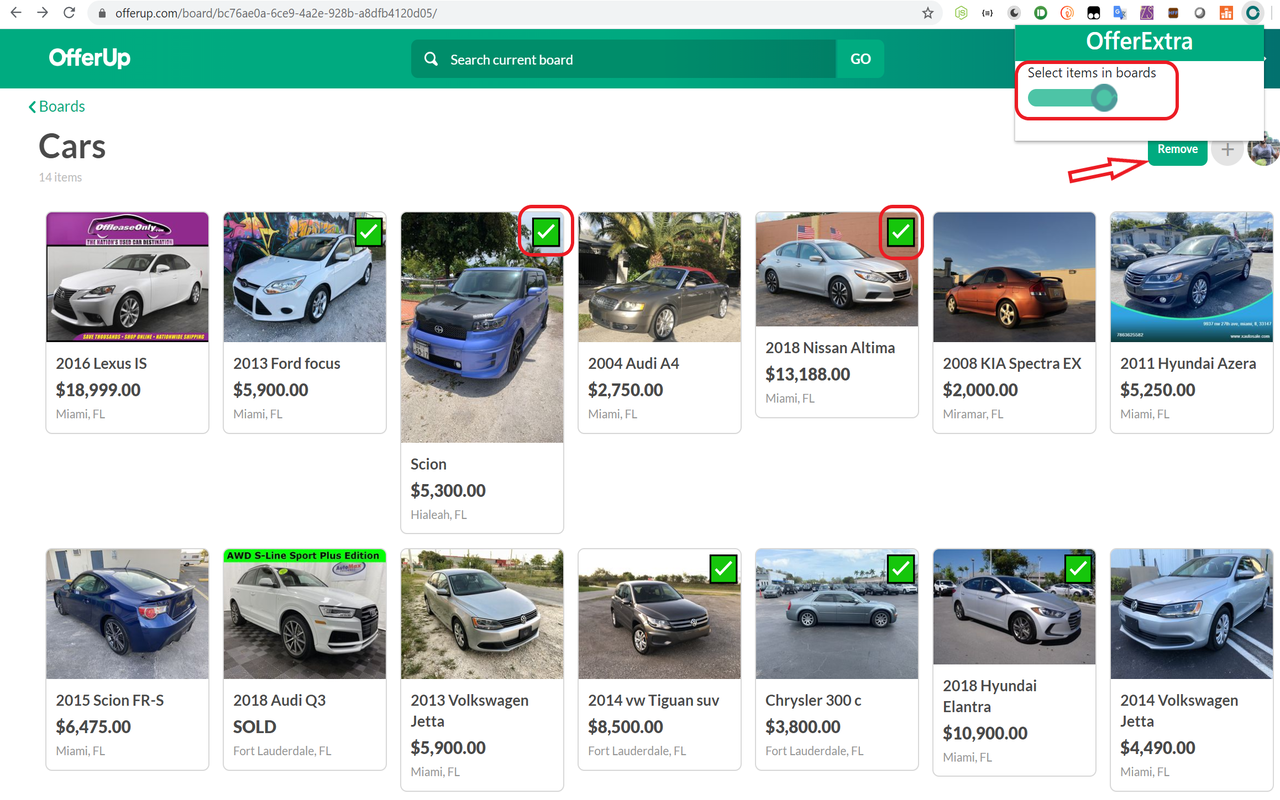Click the SOLD label on Audi Q3
Image resolution: width=1280 pixels, height=800 pixels.
[255, 727]
